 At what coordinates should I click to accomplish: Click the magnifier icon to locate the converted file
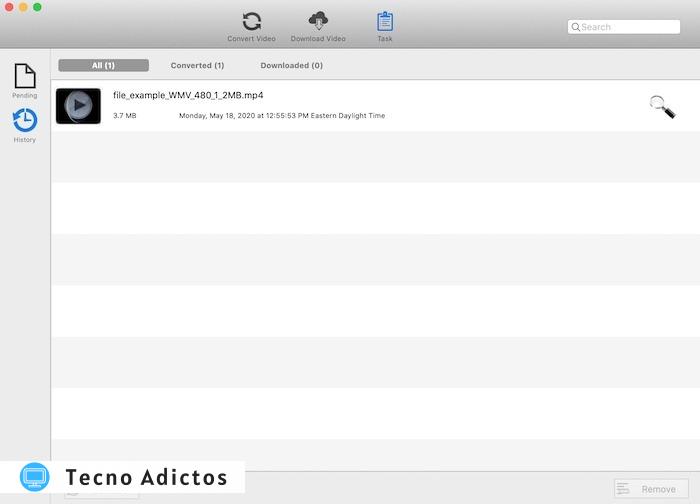point(661,106)
